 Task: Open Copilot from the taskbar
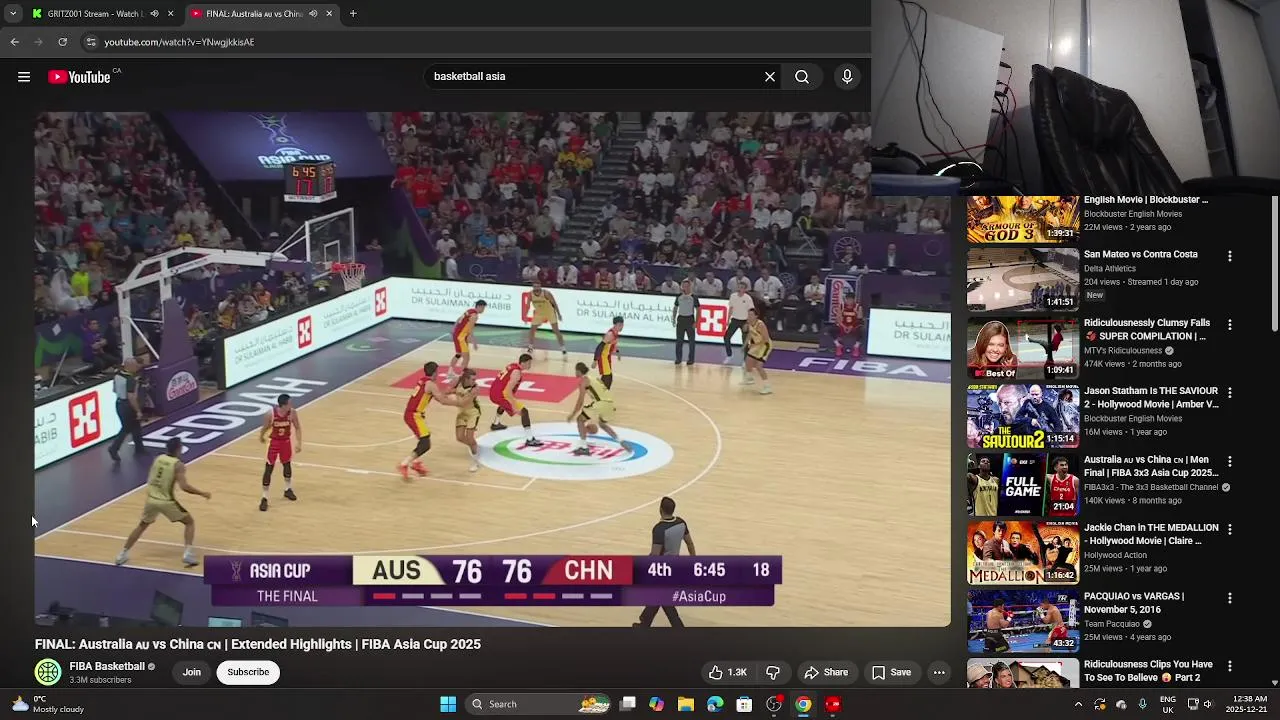pos(656,704)
